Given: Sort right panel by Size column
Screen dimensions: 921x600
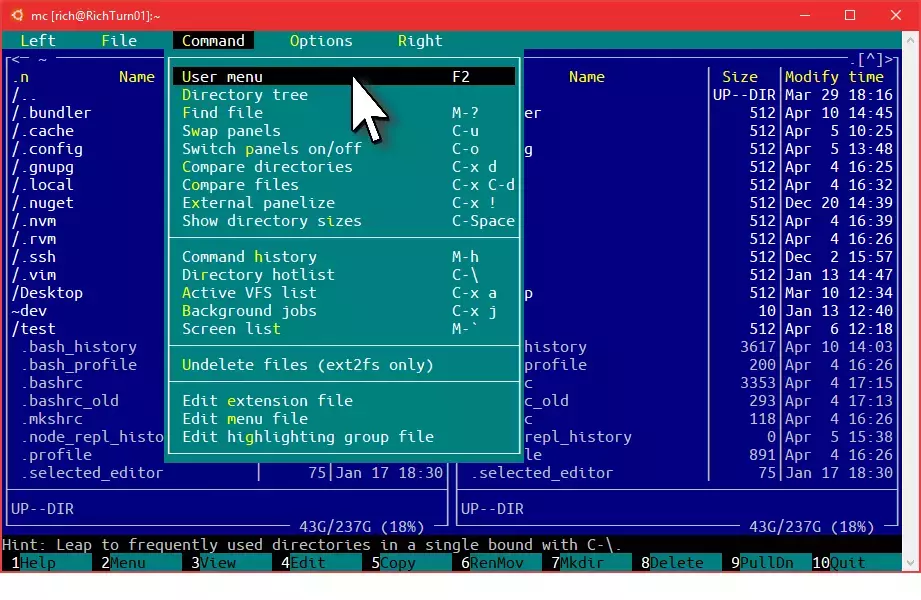Looking at the screenshot, I should click(x=740, y=77).
